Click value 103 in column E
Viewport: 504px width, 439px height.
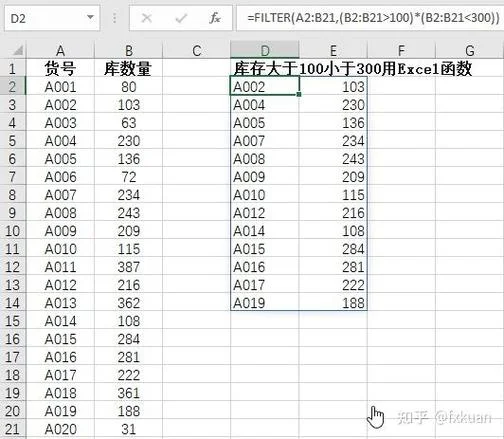coord(333,87)
